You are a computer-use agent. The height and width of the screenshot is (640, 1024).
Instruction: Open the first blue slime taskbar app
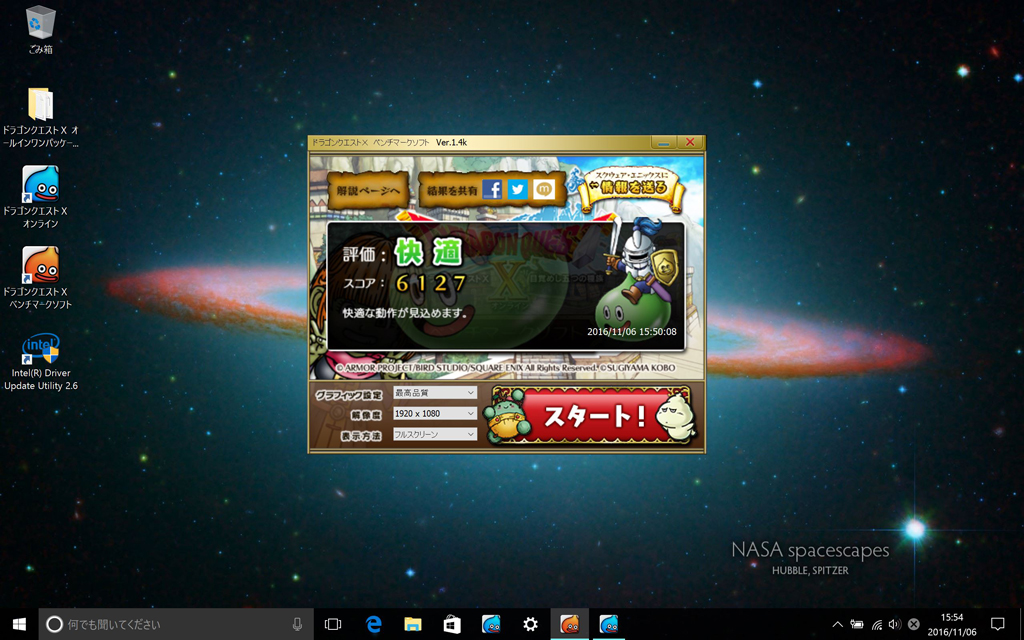(490, 624)
